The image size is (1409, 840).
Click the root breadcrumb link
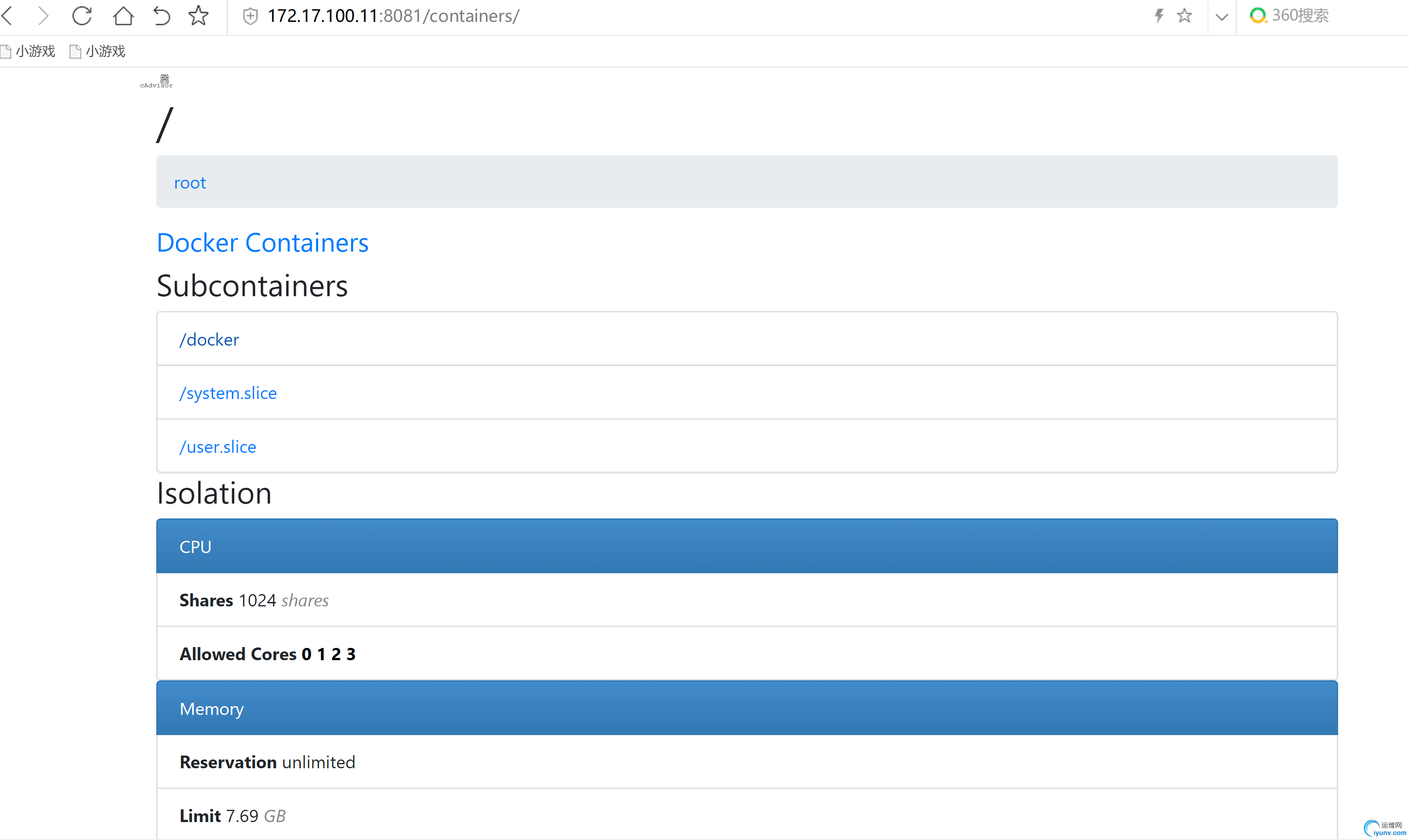click(190, 183)
